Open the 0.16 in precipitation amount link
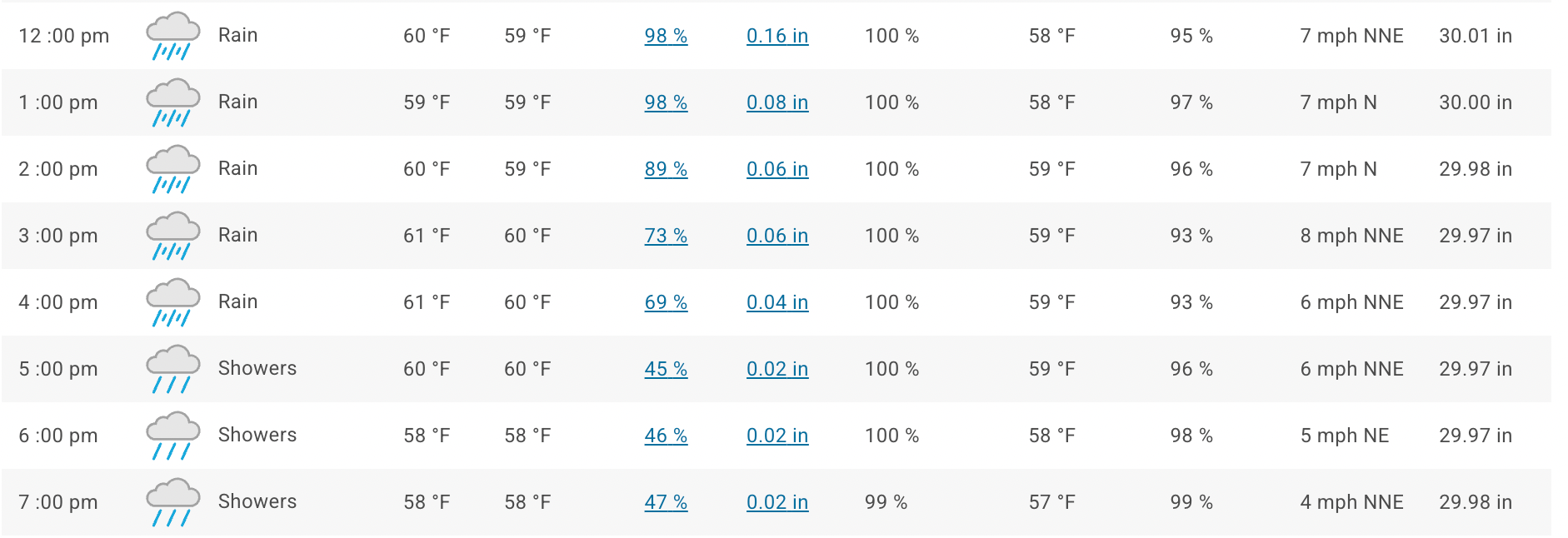This screenshot has height=538, width=1568. click(x=777, y=36)
